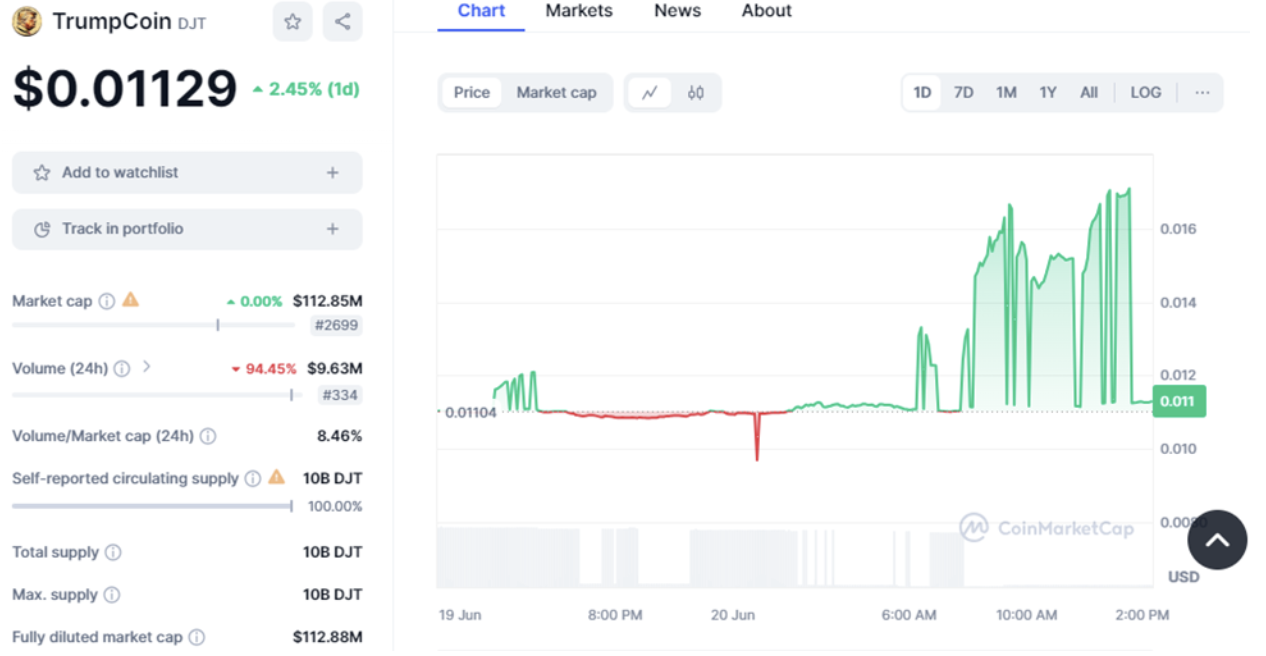Click Add to watchlist button

[187, 173]
